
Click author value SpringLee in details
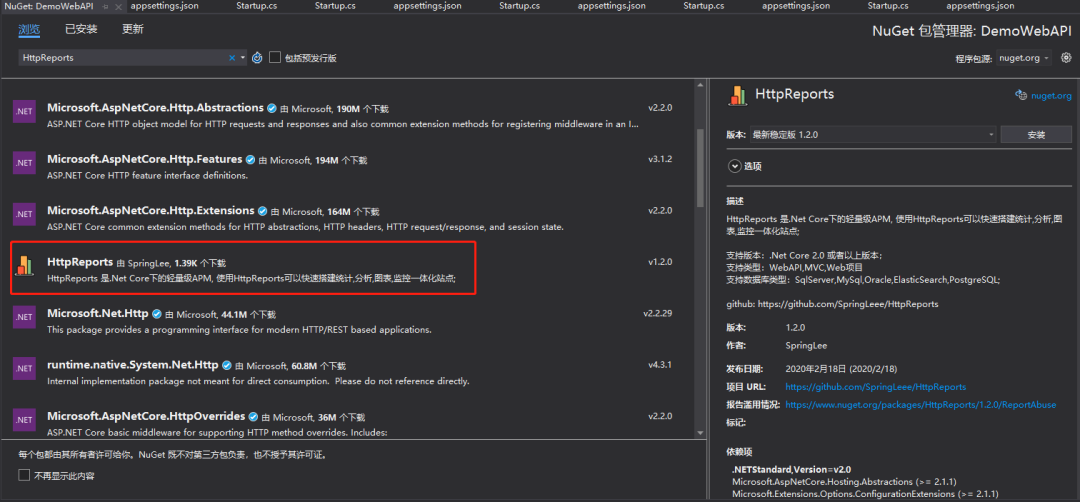(x=806, y=346)
